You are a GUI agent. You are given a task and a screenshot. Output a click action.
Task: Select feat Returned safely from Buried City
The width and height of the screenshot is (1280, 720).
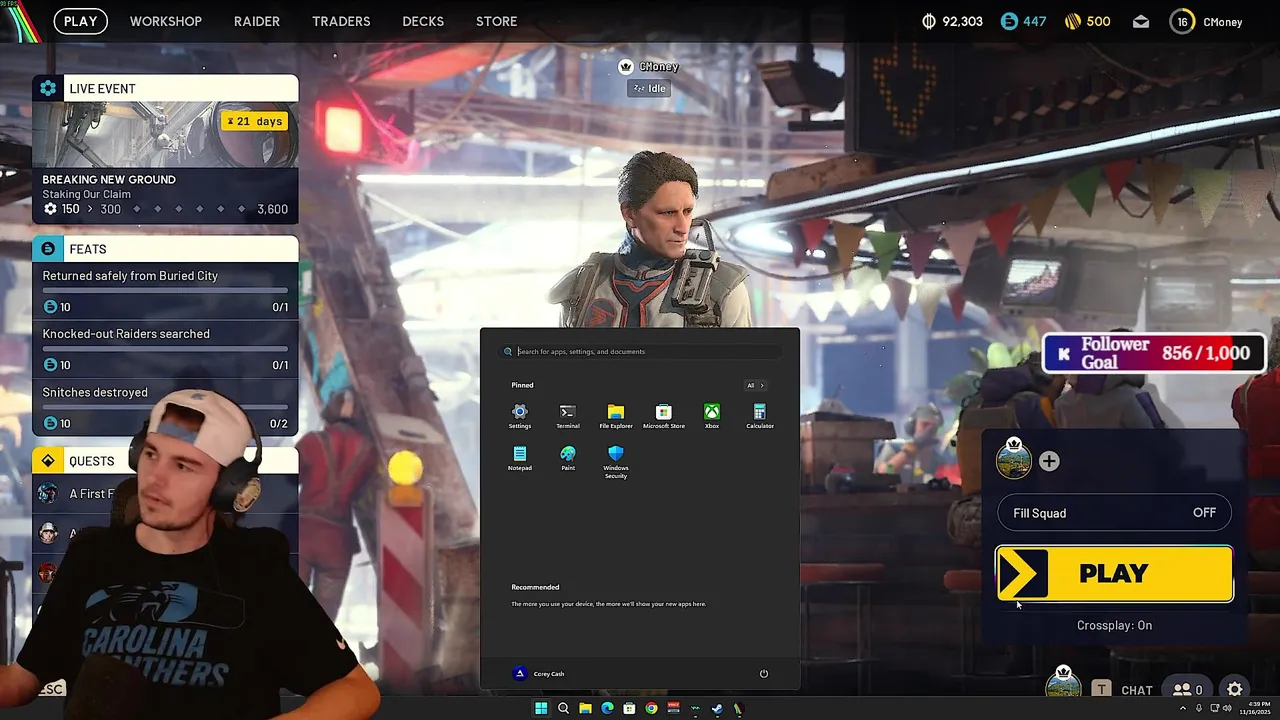(165, 291)
